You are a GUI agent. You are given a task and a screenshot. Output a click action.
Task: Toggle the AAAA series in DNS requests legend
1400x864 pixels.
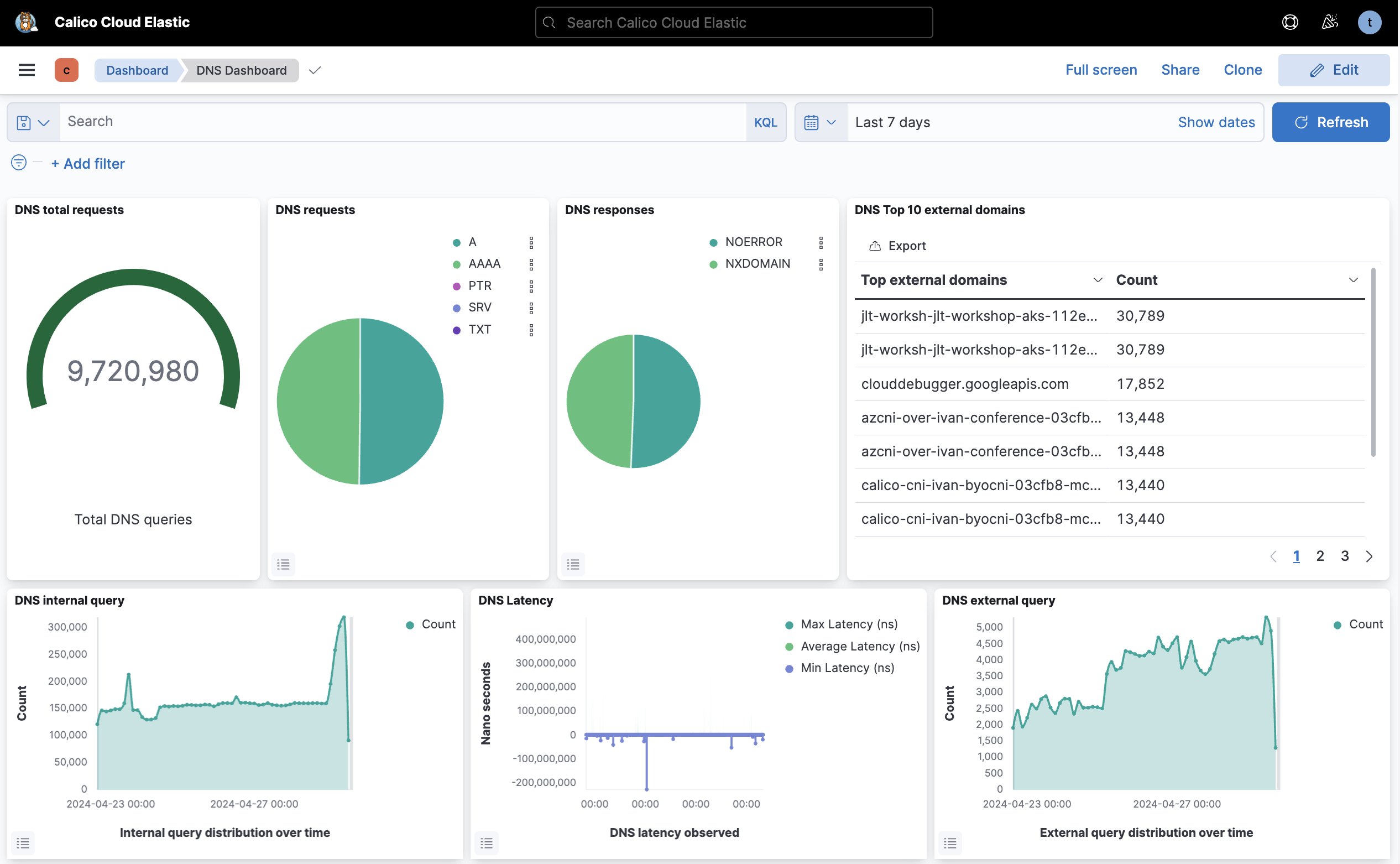click(484, 263)
